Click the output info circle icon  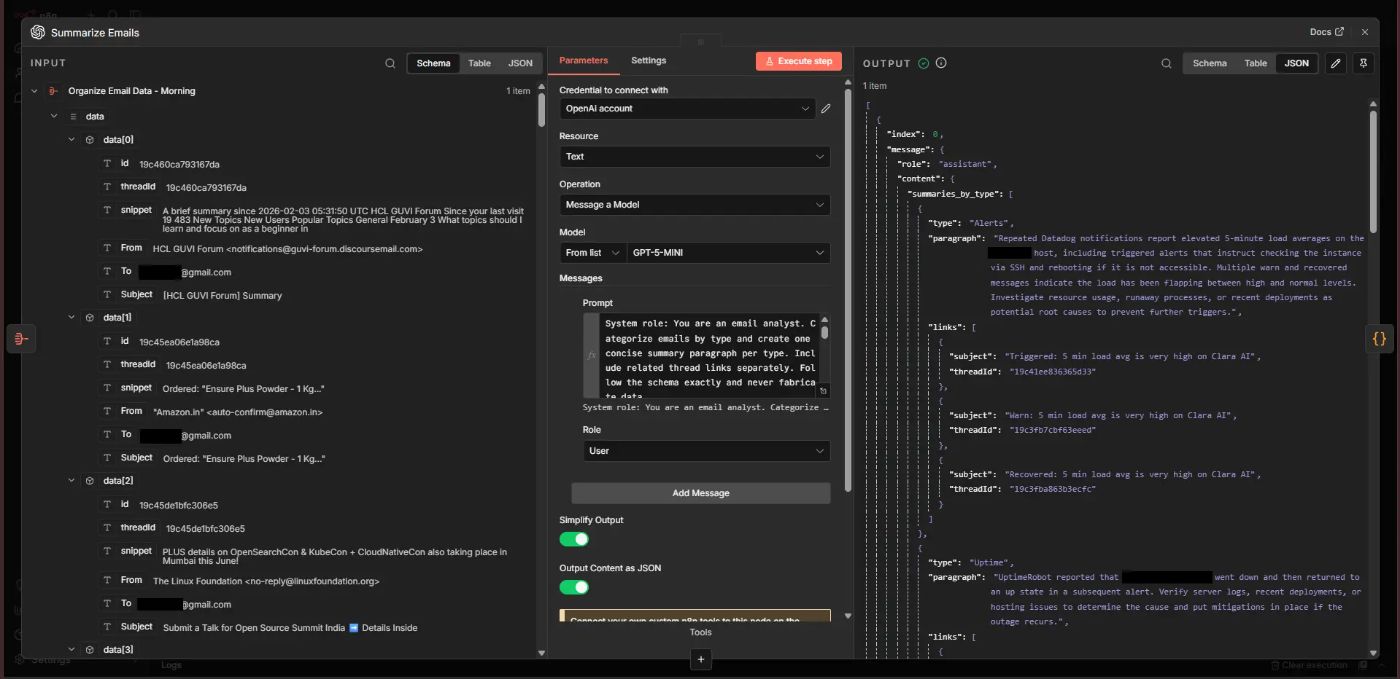pos(941,63)
